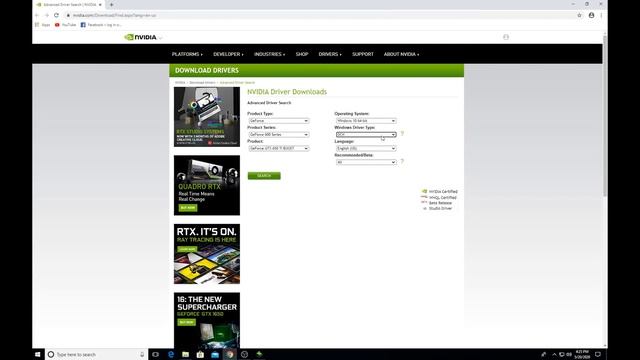Open a new browser tab
This screenshot has width=640, height=360.
tap(111, 4)
